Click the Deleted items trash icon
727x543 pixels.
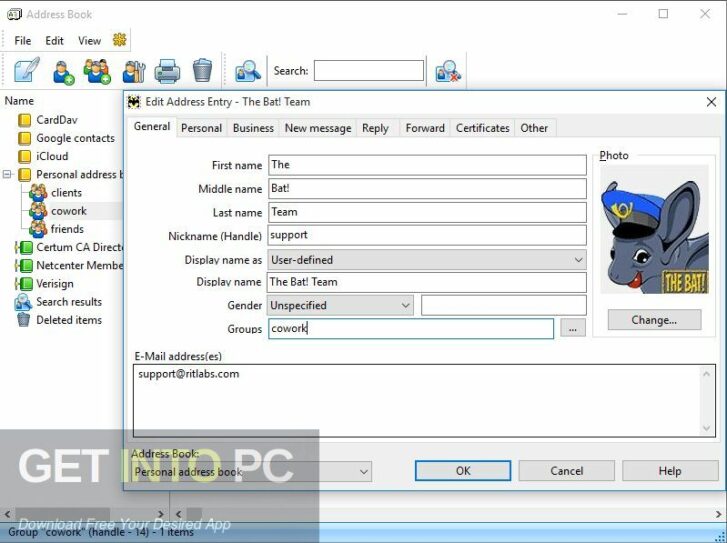23,320
